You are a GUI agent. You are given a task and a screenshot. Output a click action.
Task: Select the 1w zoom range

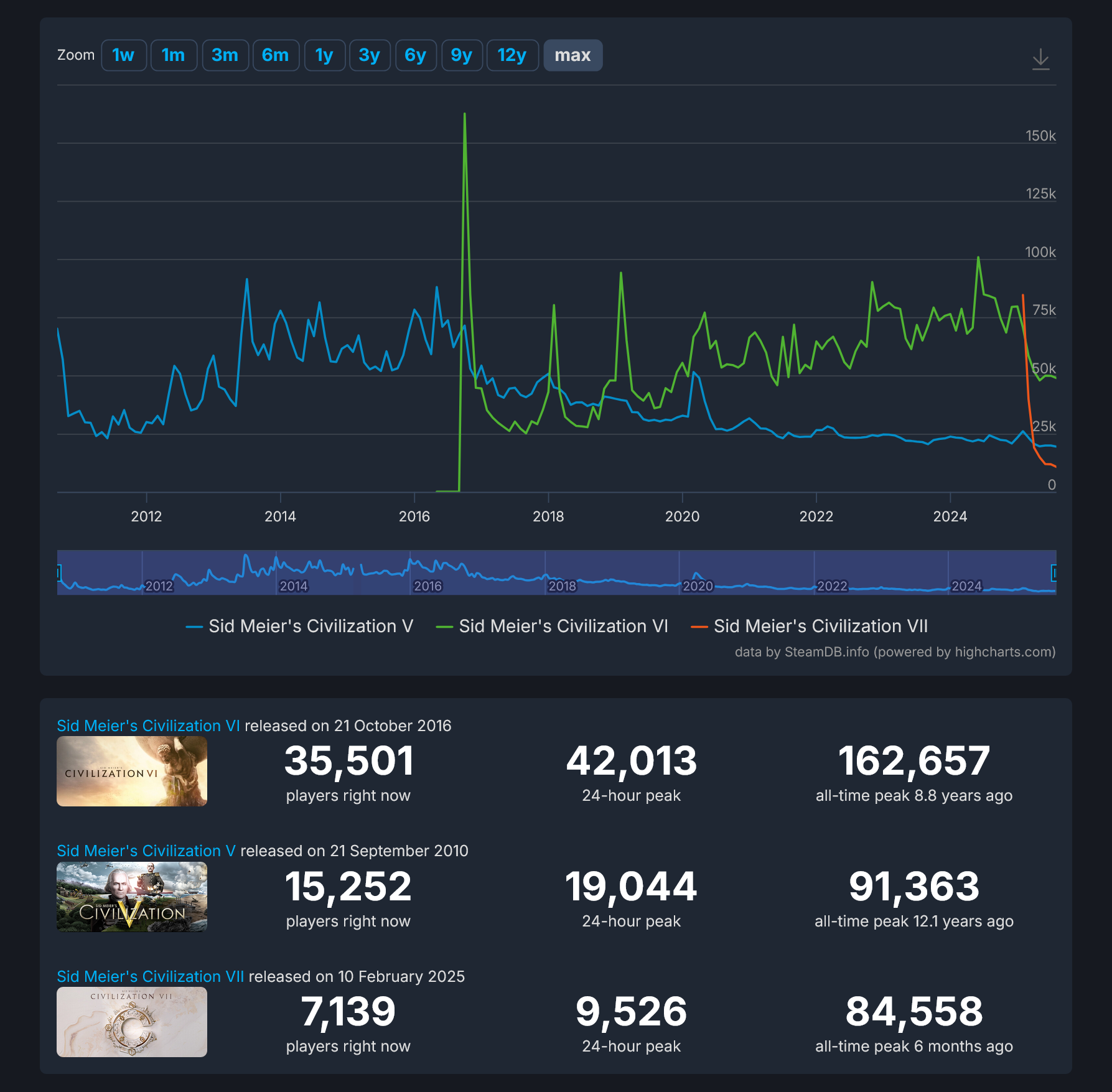[123, 55]
